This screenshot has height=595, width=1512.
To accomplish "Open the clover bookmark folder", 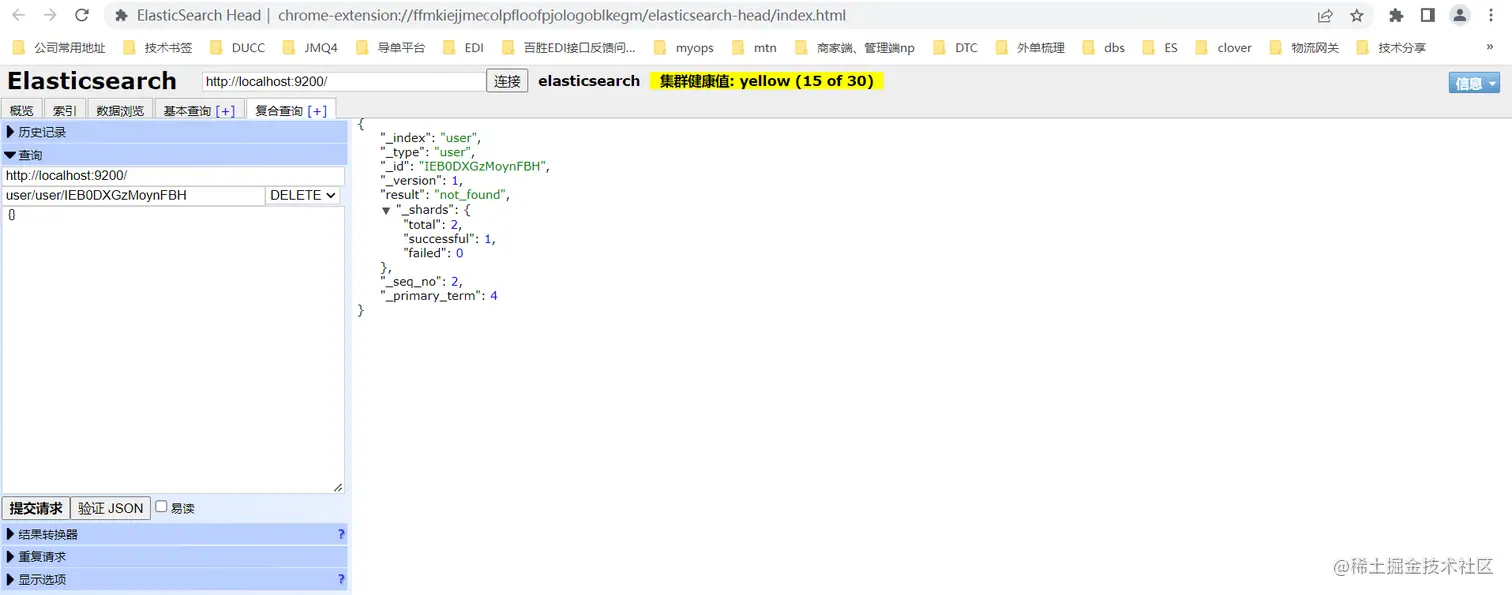I will (1223, 47).
